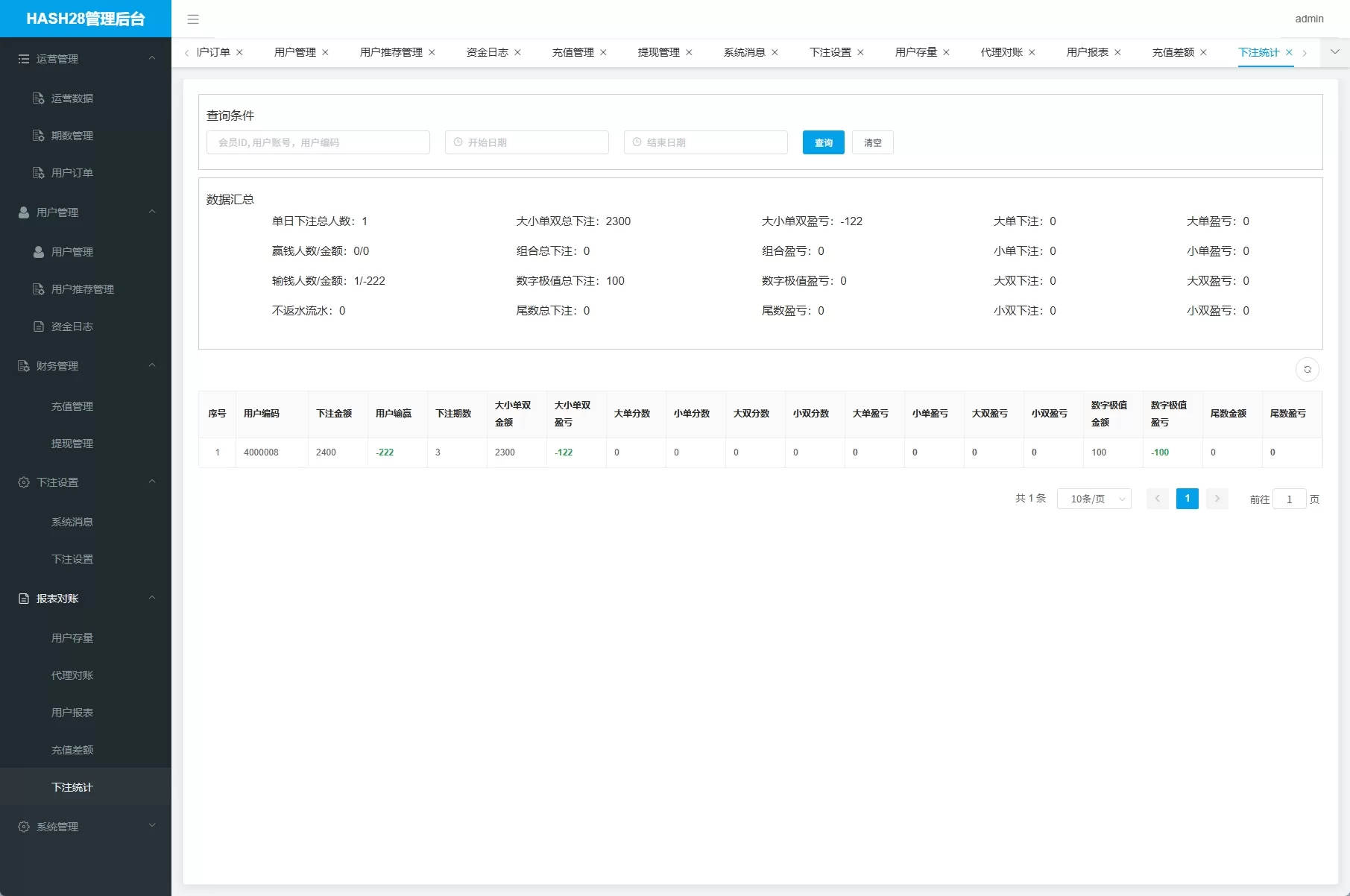The height and width of the screenshot is (896, 1350).
Task: Toggle the sidebar with the hamburger icon
Action: (x=193, y=19)
